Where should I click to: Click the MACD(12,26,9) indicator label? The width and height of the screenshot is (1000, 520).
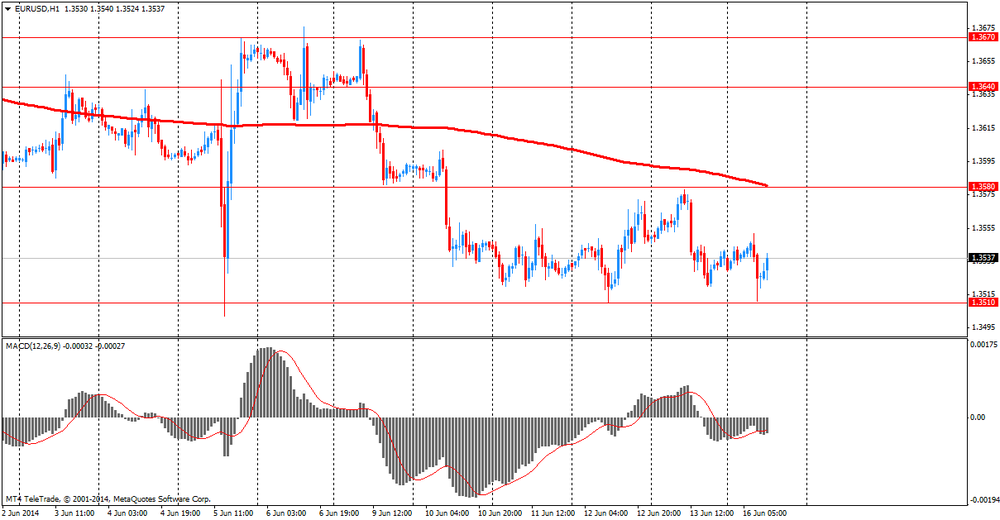[32, 346]
